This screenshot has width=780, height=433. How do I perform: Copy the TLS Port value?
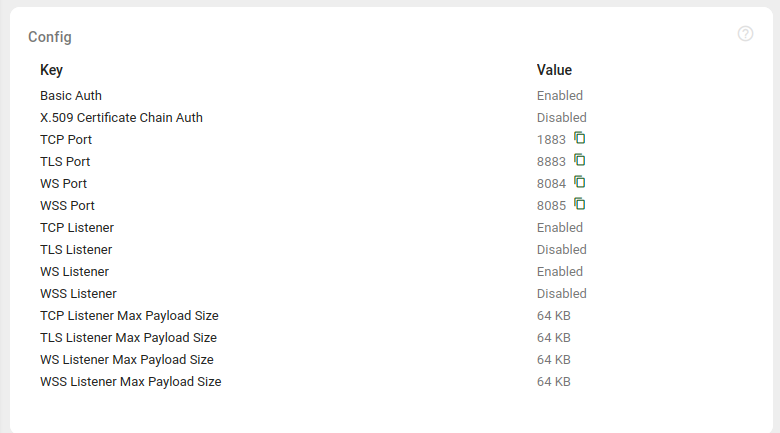tap(580, 160)
